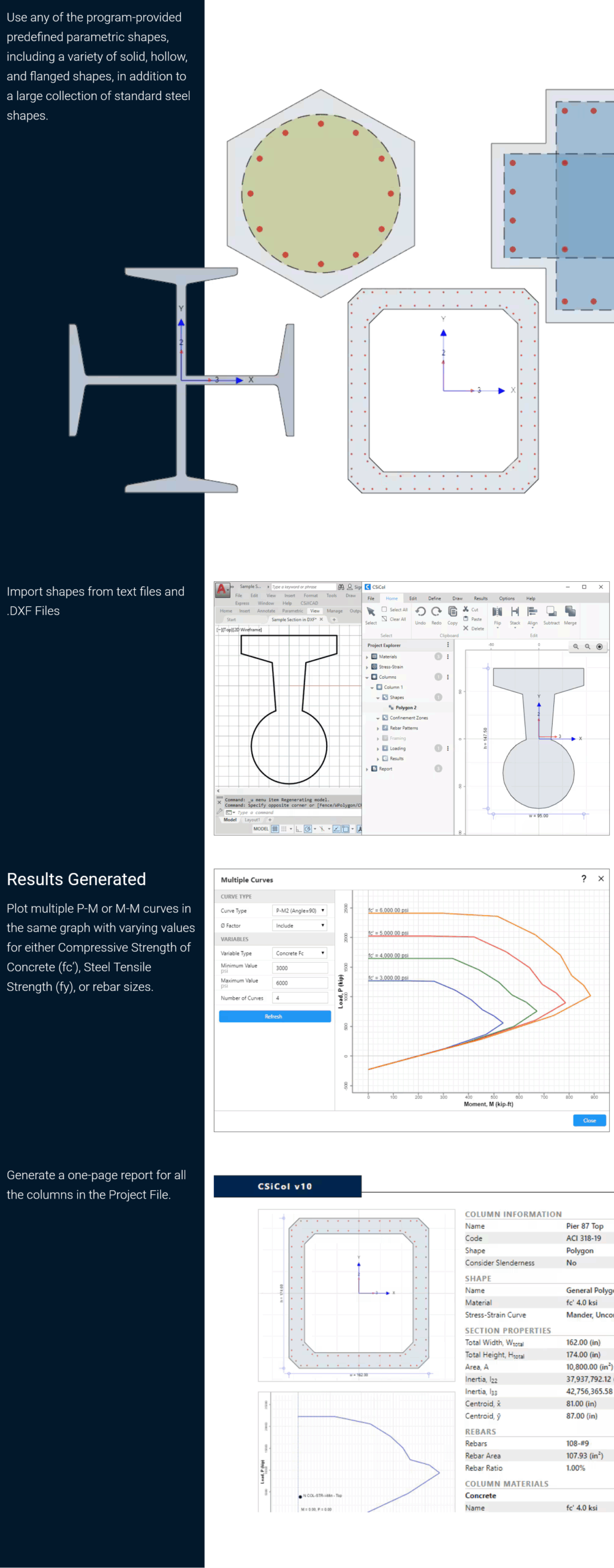
Task: Switch to the Sample Section in DXF tab
Action: point(294,619)
